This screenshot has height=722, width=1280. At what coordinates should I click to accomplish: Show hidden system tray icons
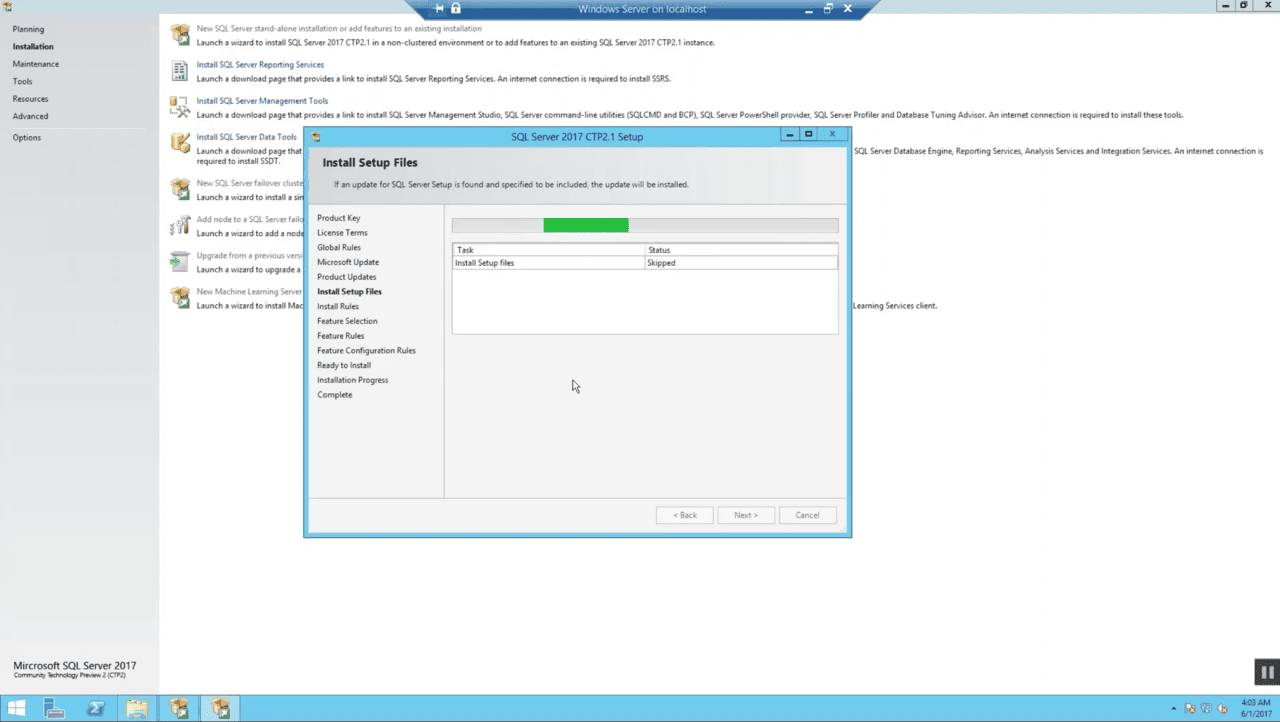coord(1174,709)
